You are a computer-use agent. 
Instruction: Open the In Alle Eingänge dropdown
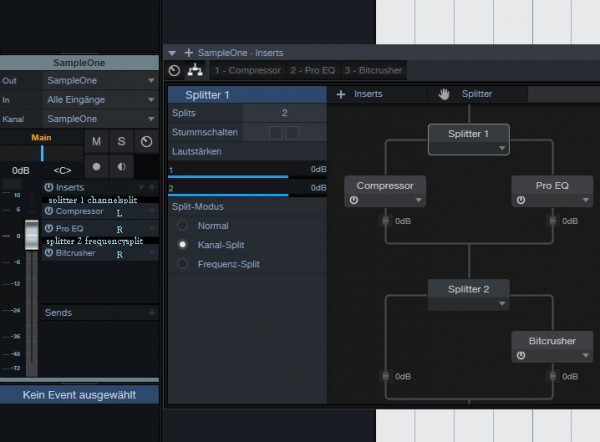[101, 99]
